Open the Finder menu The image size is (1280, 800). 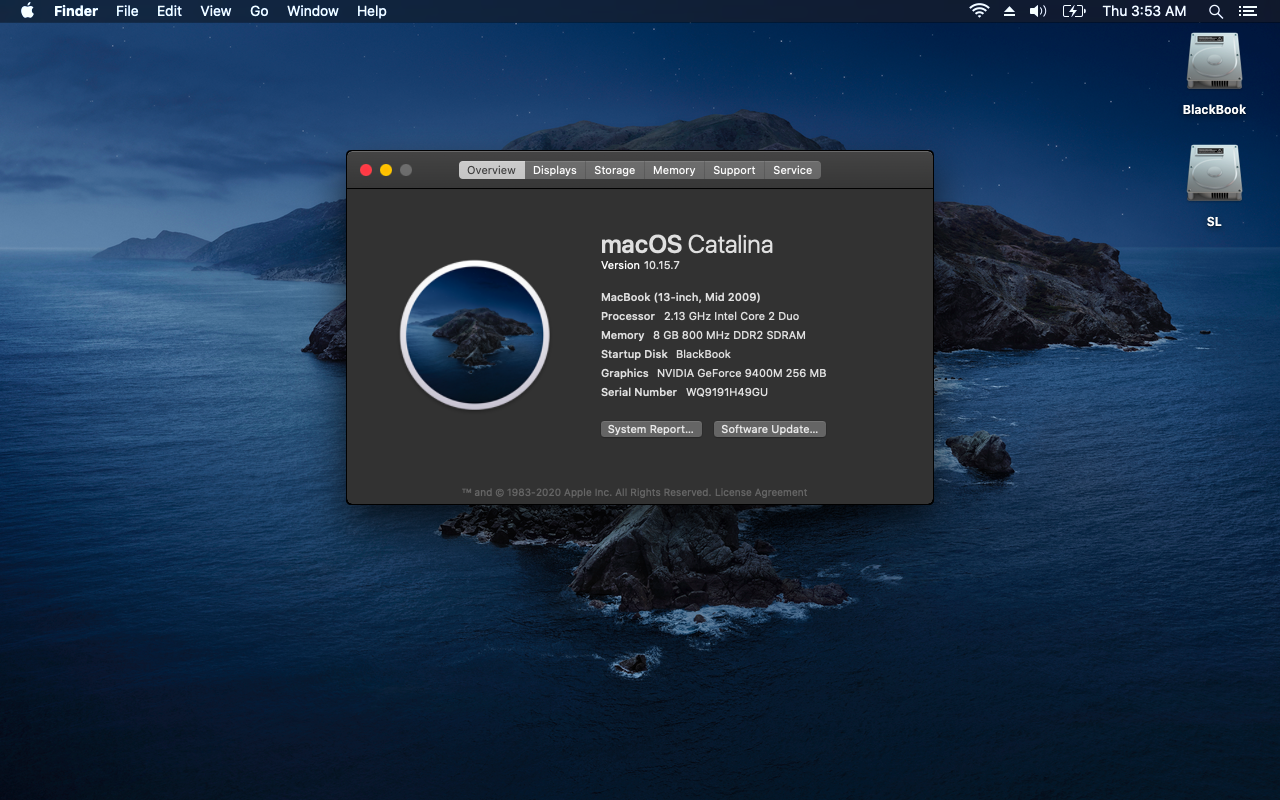[x=75, y=11]
